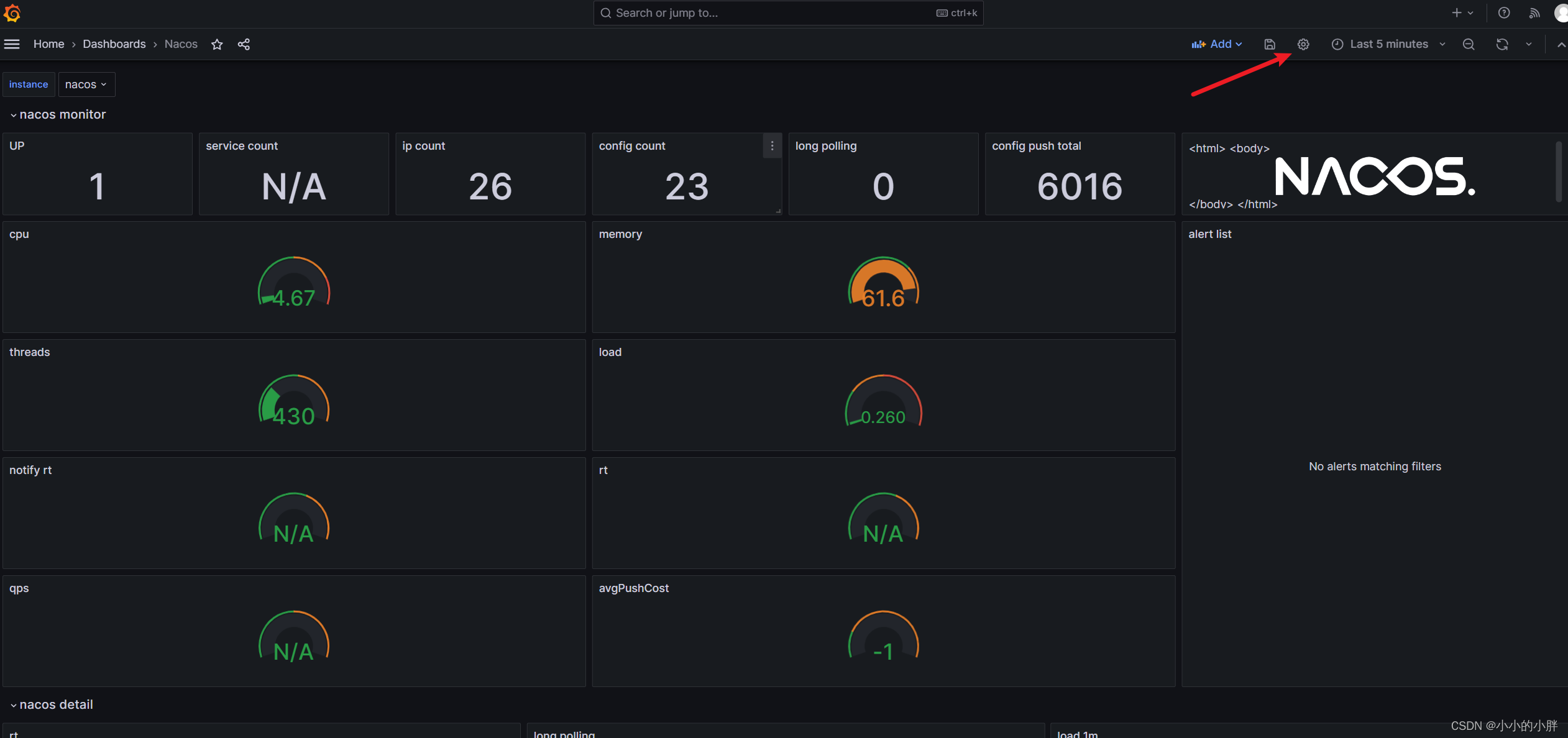Click the cpu gauge showing 4.67

click(x=294, y=283)
